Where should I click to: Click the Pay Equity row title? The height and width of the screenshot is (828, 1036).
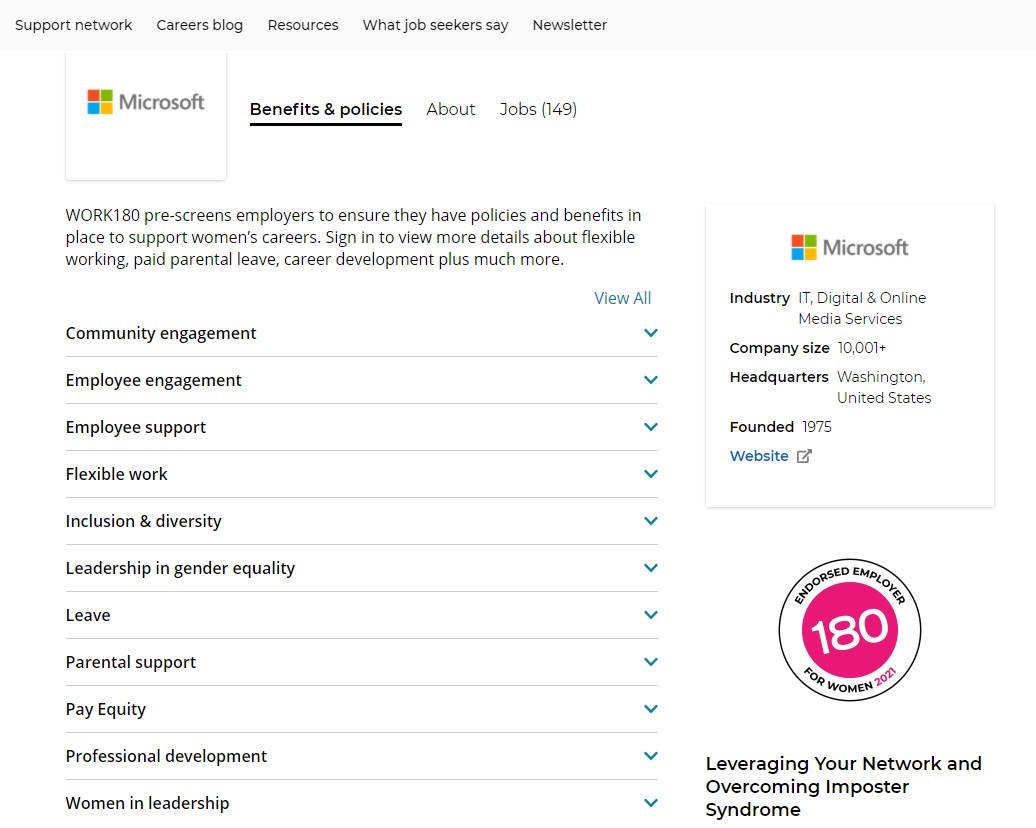click(x=106, y=709)
